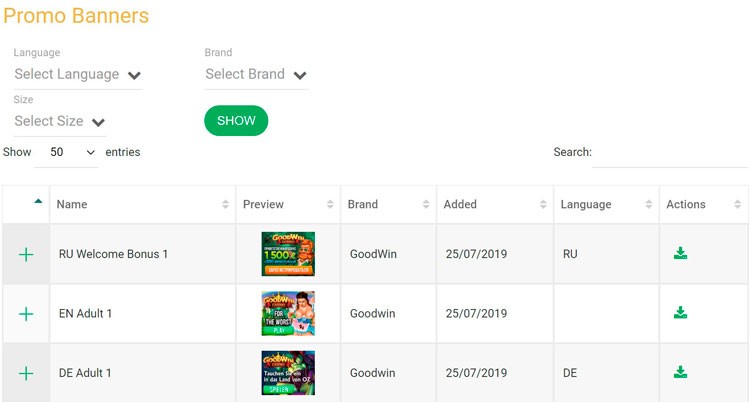Screen dimensions: 750x402
Task: Expand the DE Adult 1 row details
Action: tap(26, 373)
